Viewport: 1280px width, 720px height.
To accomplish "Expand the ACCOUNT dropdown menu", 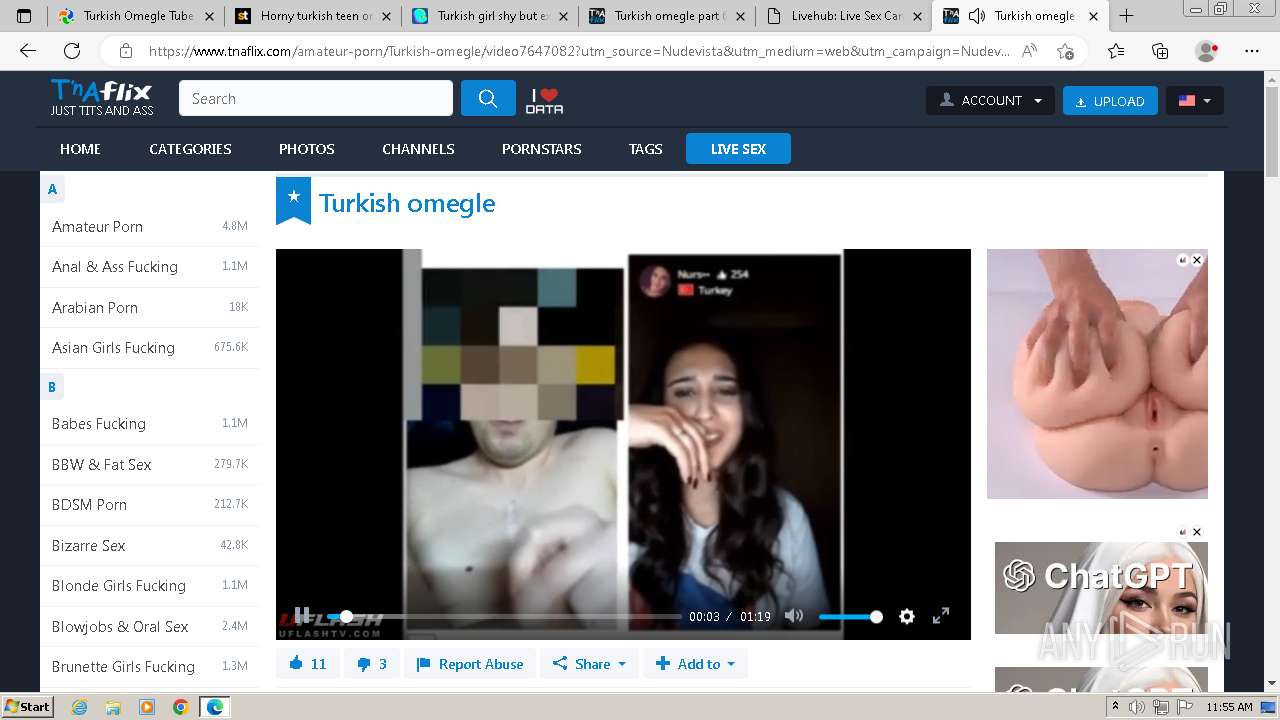I will [990, 100].
